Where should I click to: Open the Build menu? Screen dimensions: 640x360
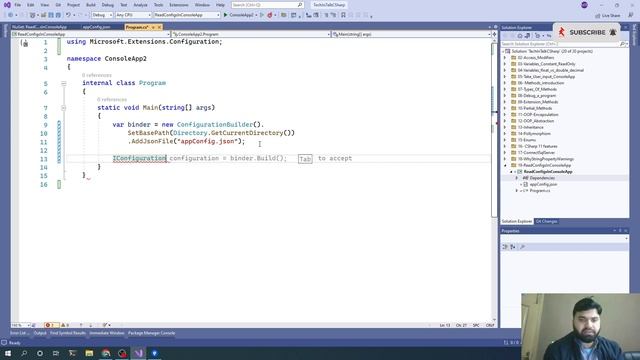point(91,5)
